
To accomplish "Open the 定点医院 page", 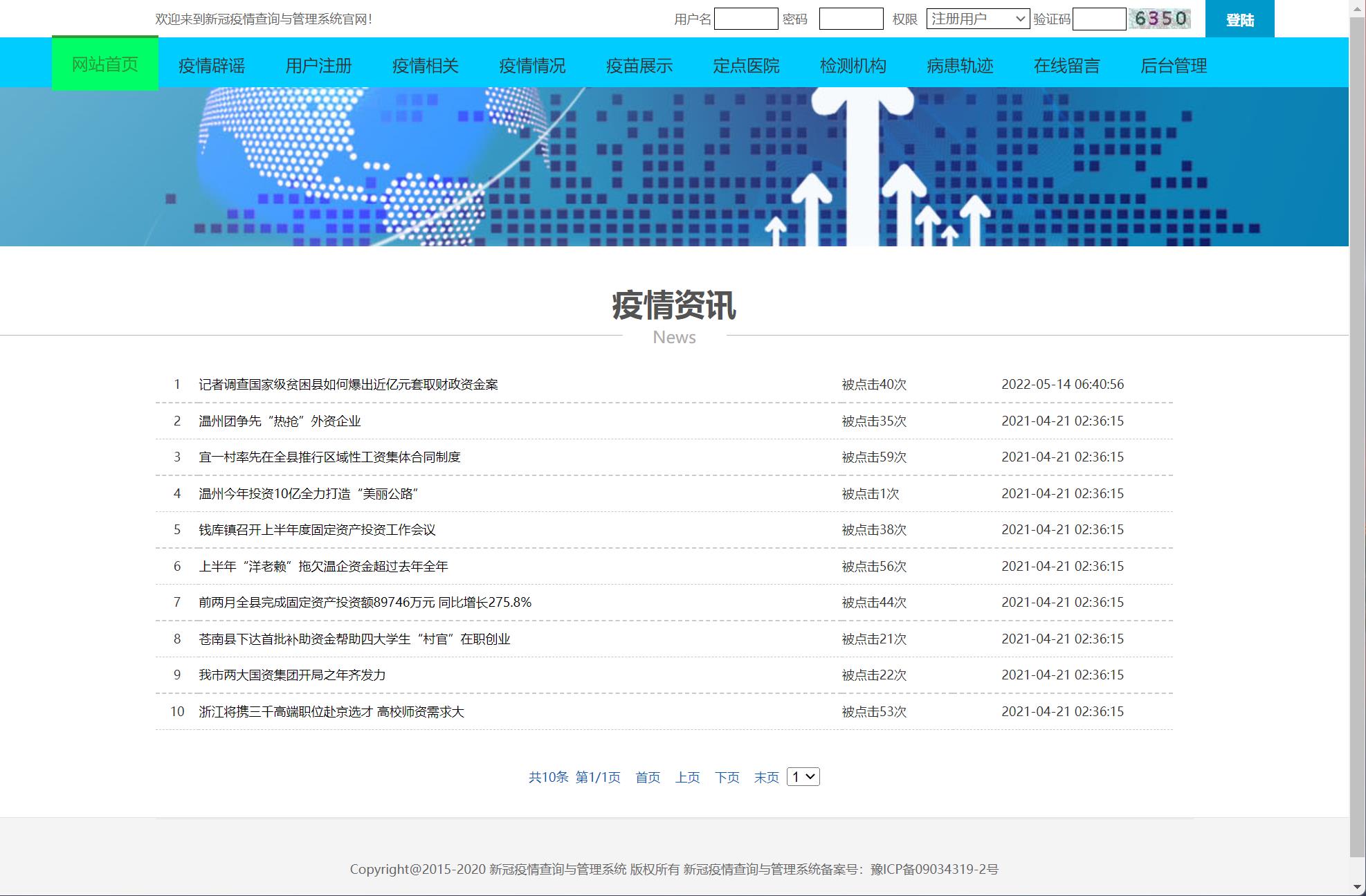I will [x=745, y=66].
